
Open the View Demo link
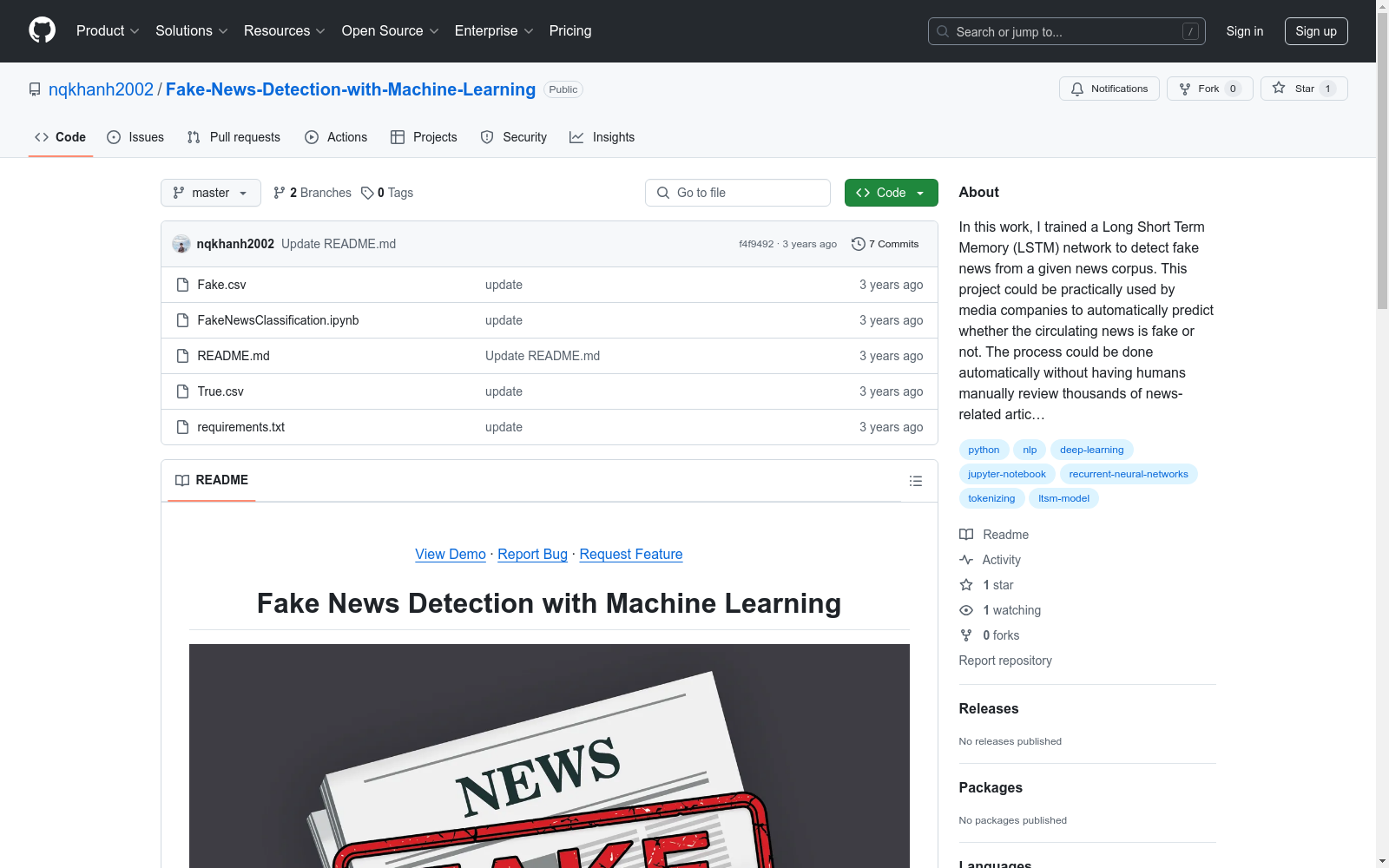[x=451, y=554]
